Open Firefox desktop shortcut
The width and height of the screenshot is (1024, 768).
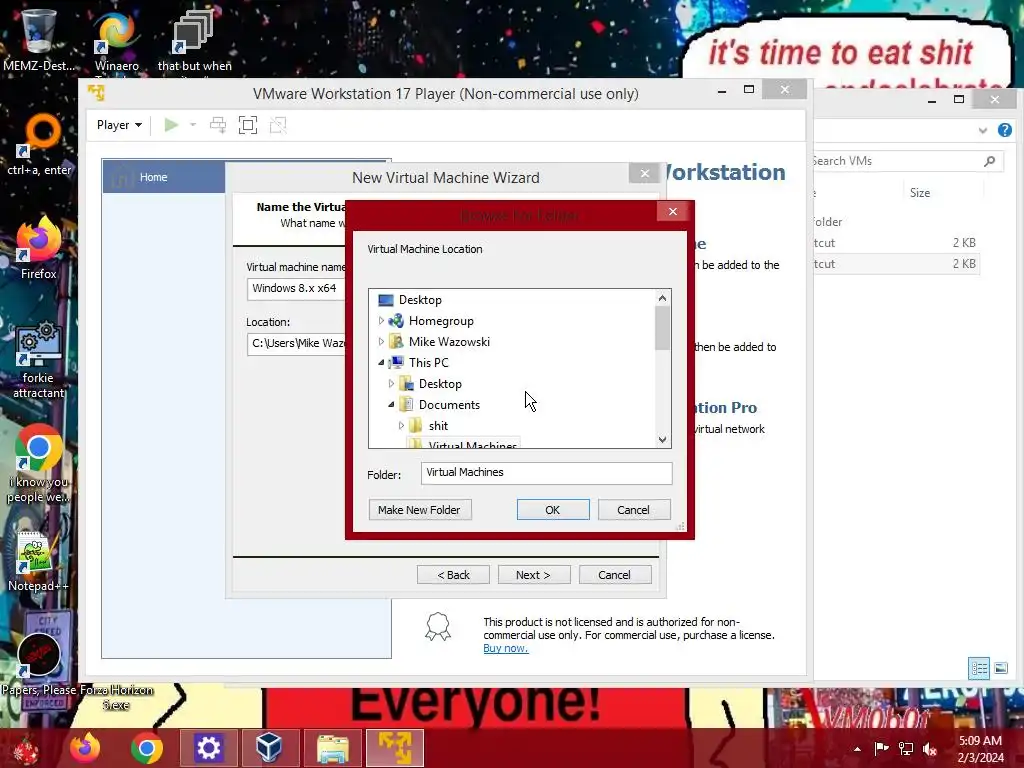[x=39, y=248]
